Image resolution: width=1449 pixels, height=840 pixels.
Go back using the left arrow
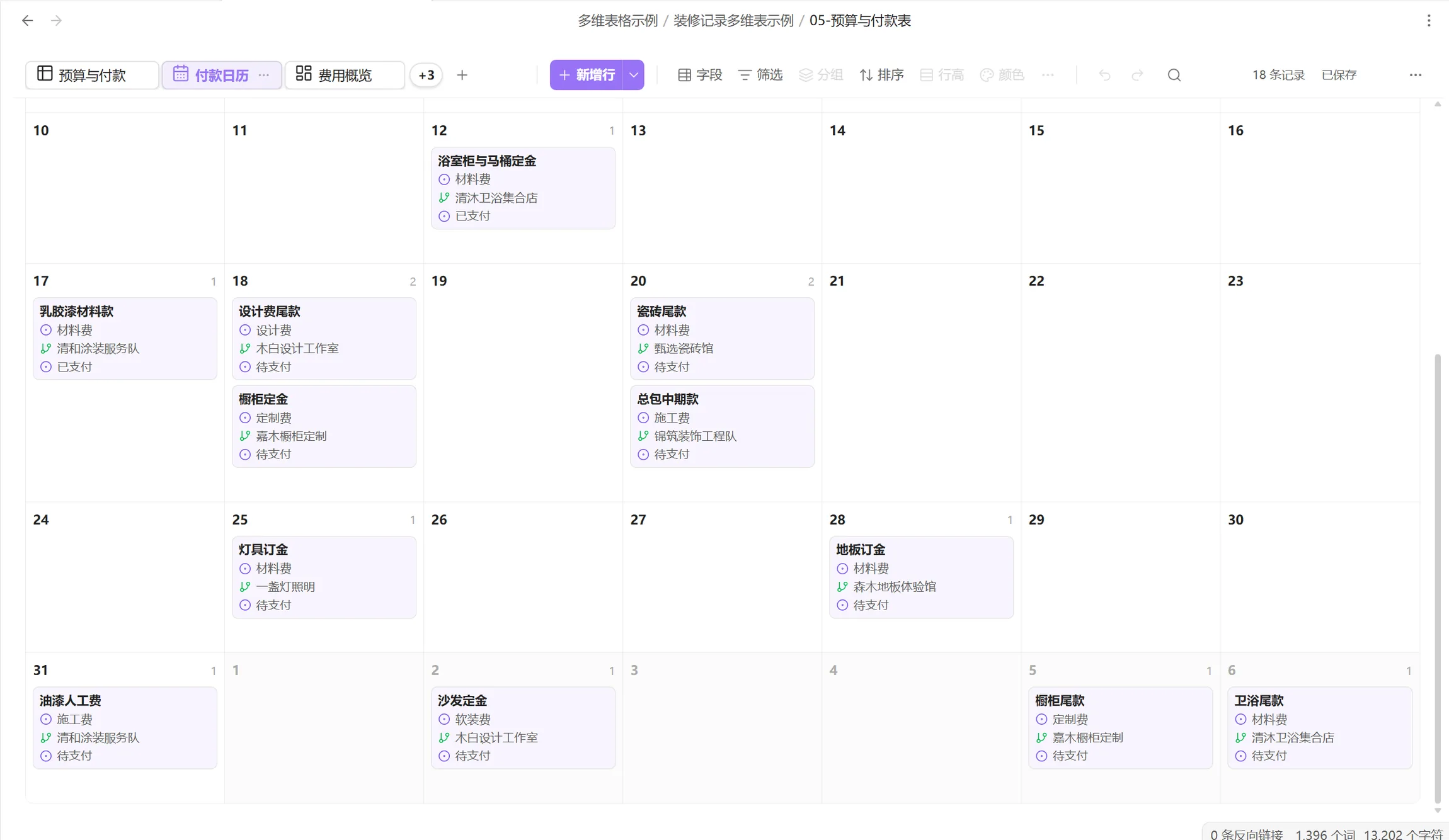coord(27,21)
